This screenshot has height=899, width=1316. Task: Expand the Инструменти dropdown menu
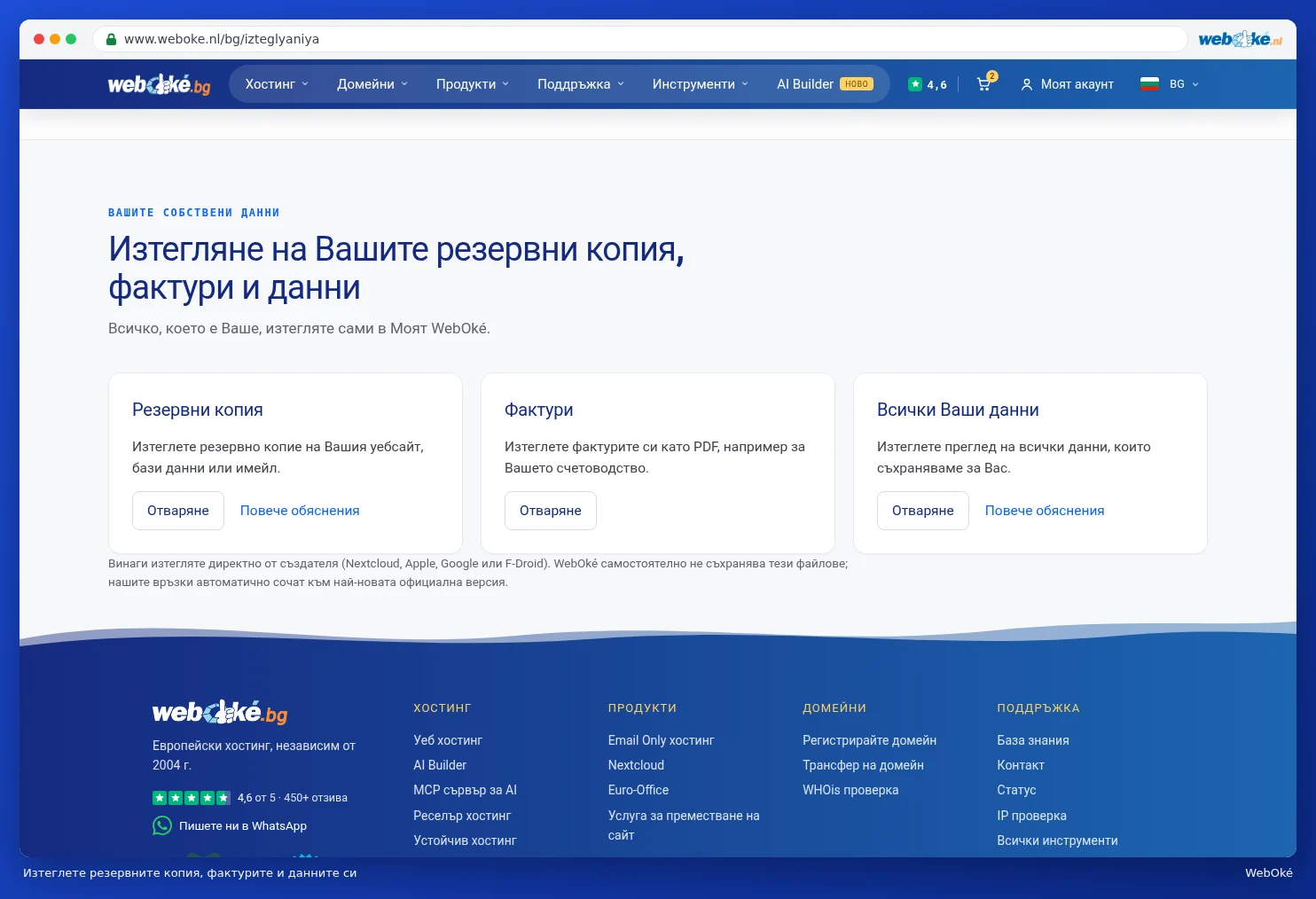coord(701,84)
